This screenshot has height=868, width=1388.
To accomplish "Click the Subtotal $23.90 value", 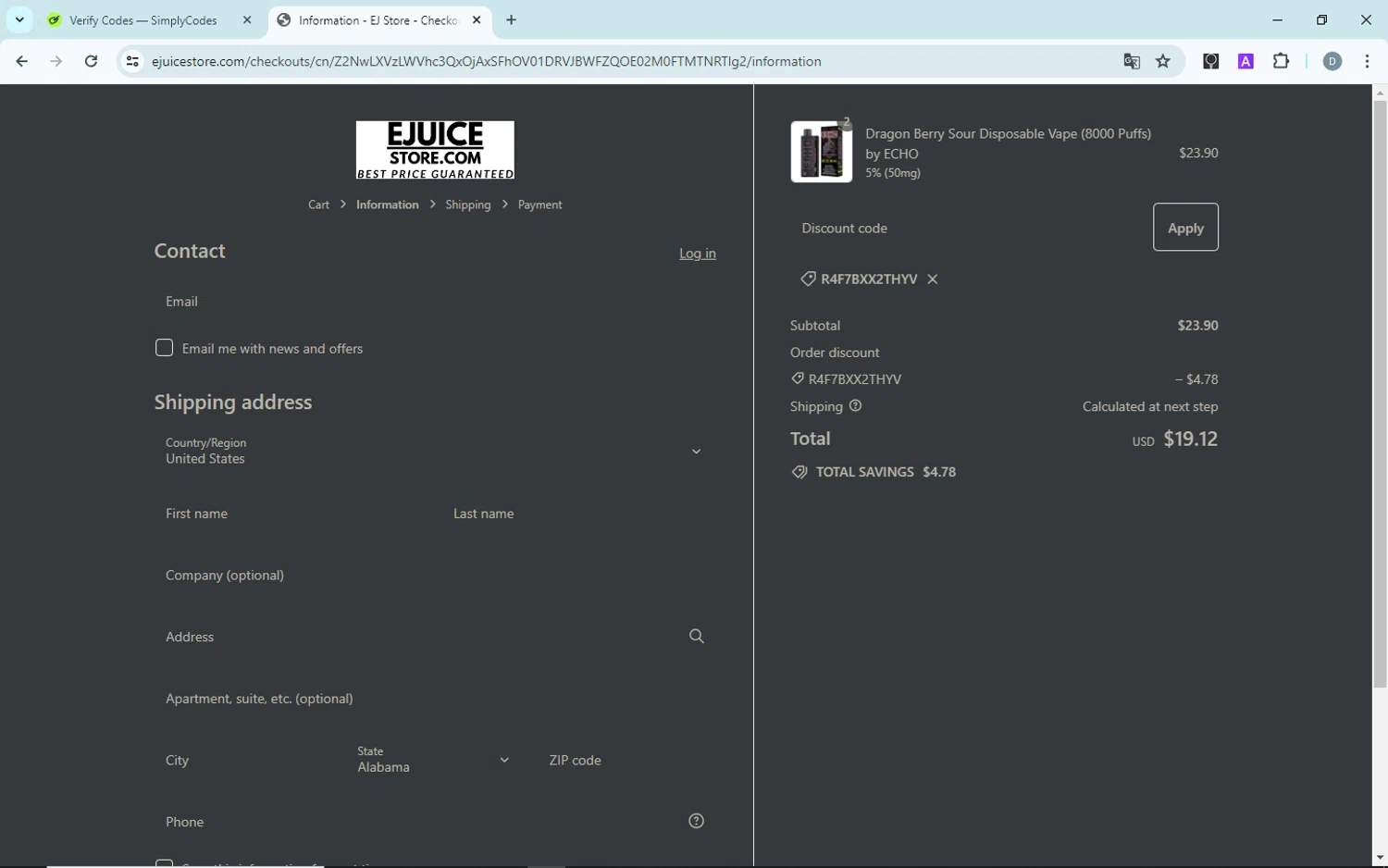I will click(x=1197, y=326).
